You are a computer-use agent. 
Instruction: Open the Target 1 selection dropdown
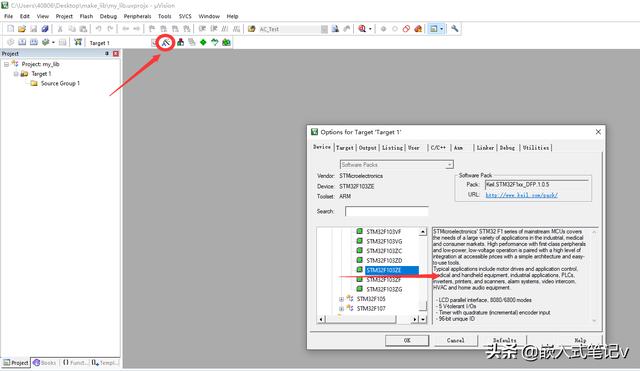(x=154, y=42)
